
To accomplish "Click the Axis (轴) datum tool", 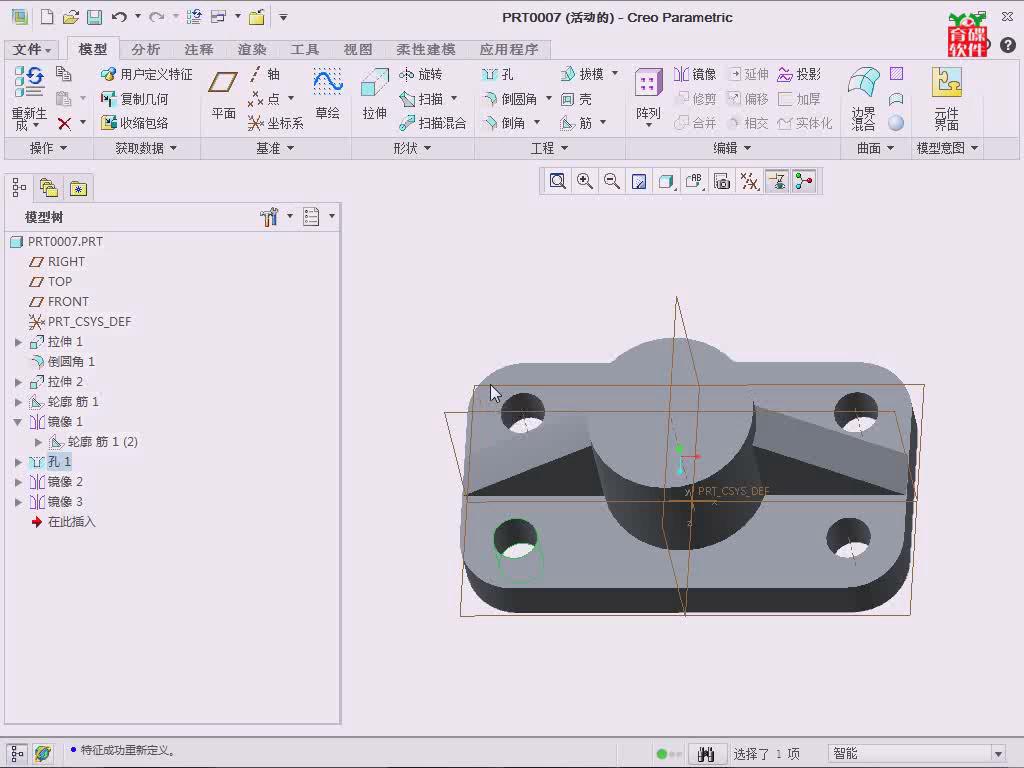I will point(265,74).
